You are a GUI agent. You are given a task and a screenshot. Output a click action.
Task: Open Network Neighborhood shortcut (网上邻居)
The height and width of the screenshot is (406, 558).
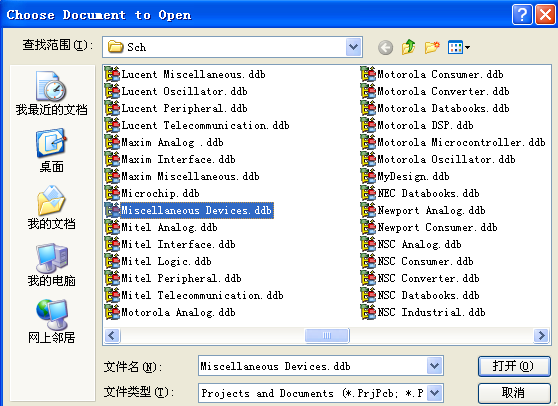coord(51,321)
